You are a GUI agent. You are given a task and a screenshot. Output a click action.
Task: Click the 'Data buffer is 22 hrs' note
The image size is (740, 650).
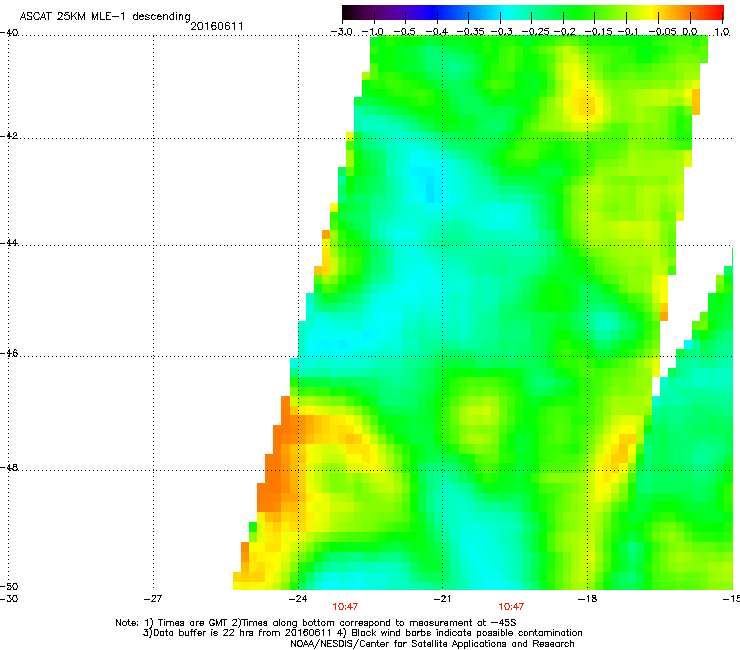pyautogui.click(x=362, y=633)
